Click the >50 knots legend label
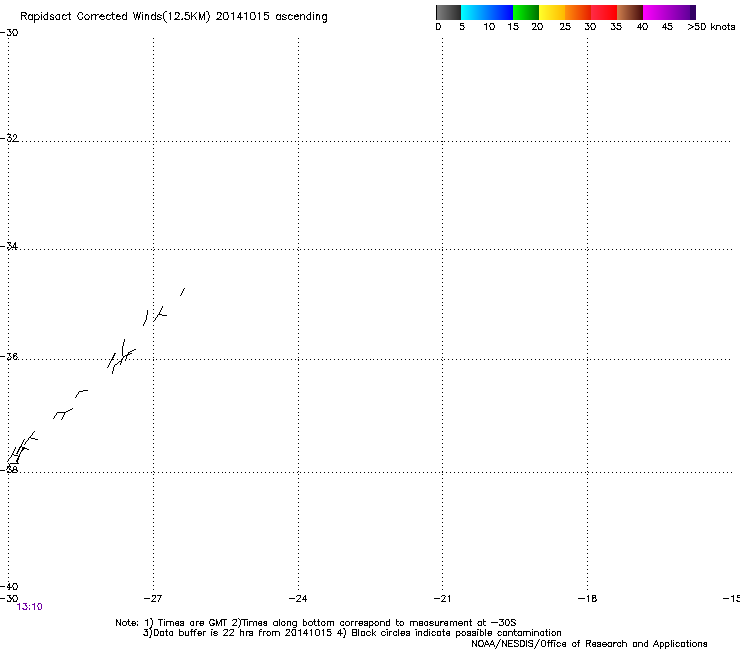Image resolution: width=740 pixels, height=650 pixels. click(711, 27)
